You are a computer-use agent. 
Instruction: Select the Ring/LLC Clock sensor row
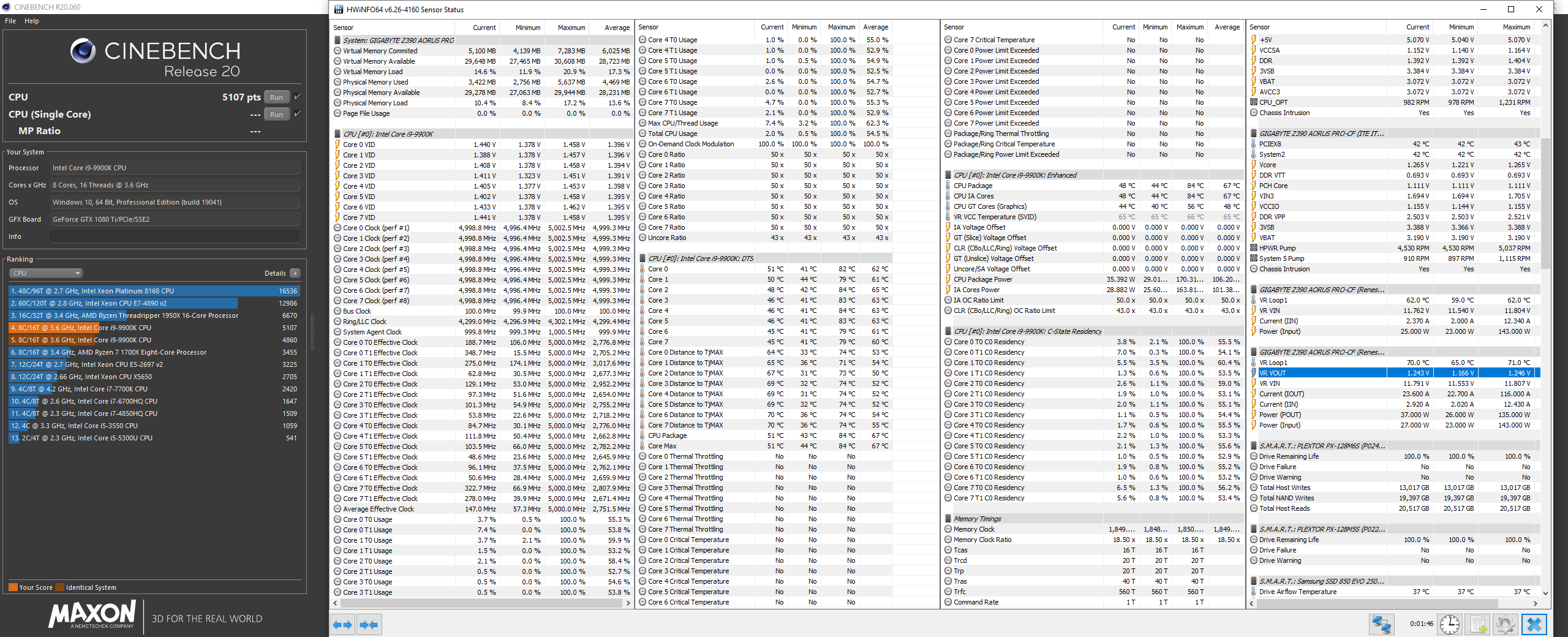(x=481, y=322)
